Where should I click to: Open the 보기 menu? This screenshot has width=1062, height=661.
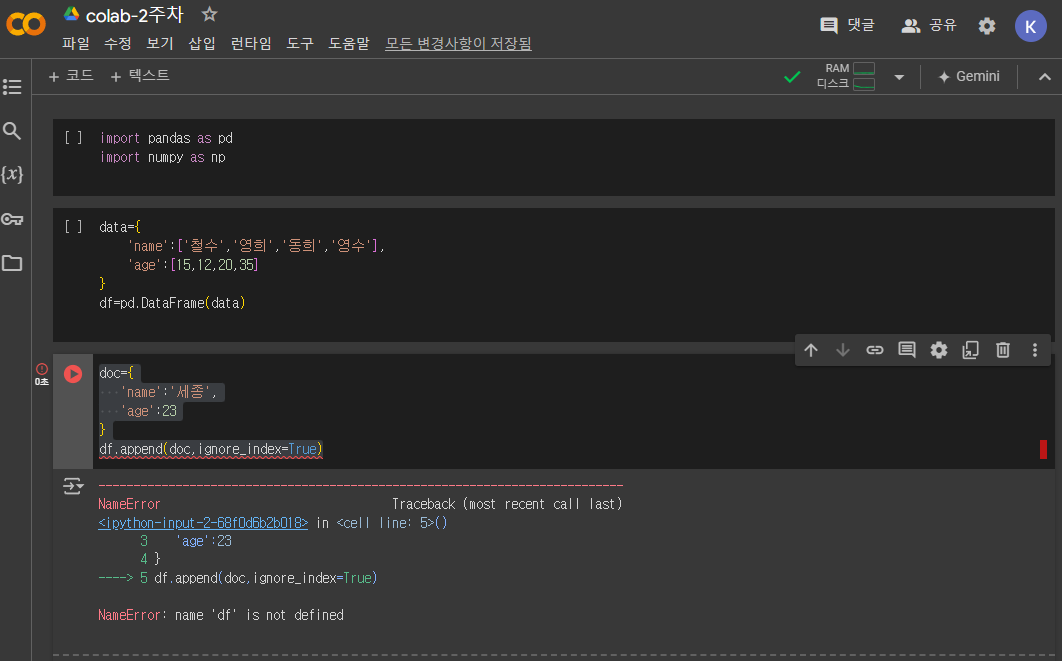[160, 43]
